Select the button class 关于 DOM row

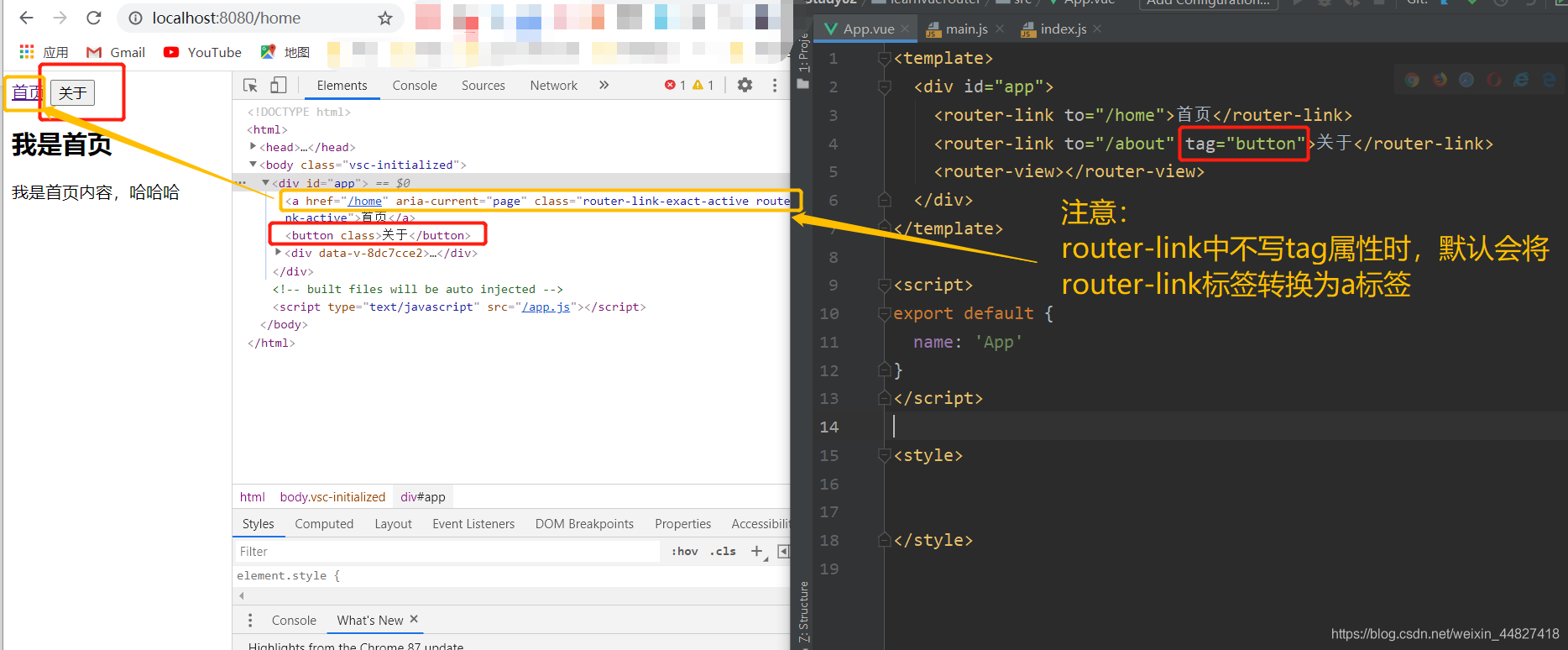pyautogui.click(x=378, y=235)
